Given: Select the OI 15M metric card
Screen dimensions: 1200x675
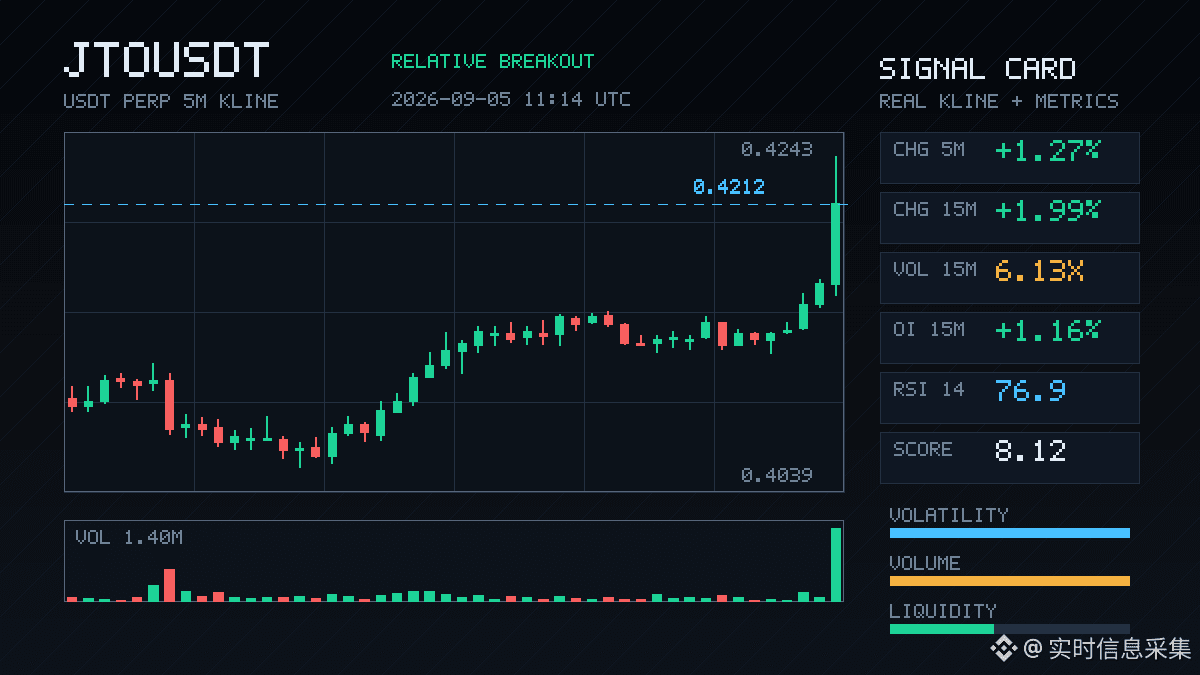Looking at the screenshot, I should (x=1009, y=337).
